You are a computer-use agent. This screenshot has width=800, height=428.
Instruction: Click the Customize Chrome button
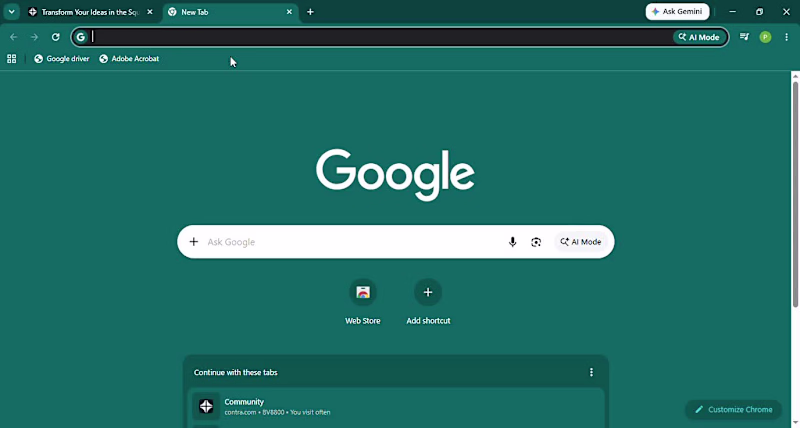[733, 409]
